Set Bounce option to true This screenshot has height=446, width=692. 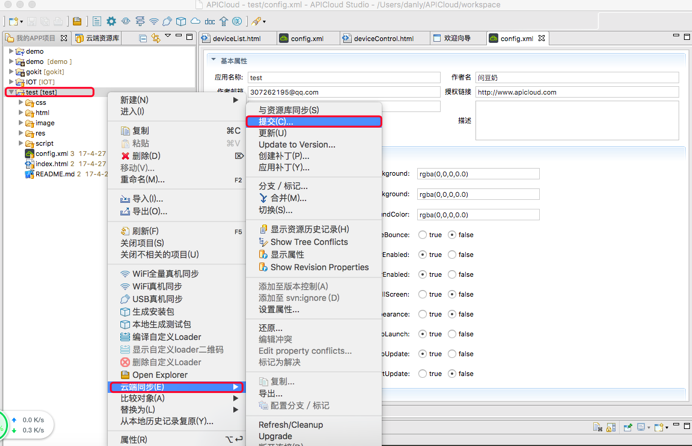click(x=423, y=235)
